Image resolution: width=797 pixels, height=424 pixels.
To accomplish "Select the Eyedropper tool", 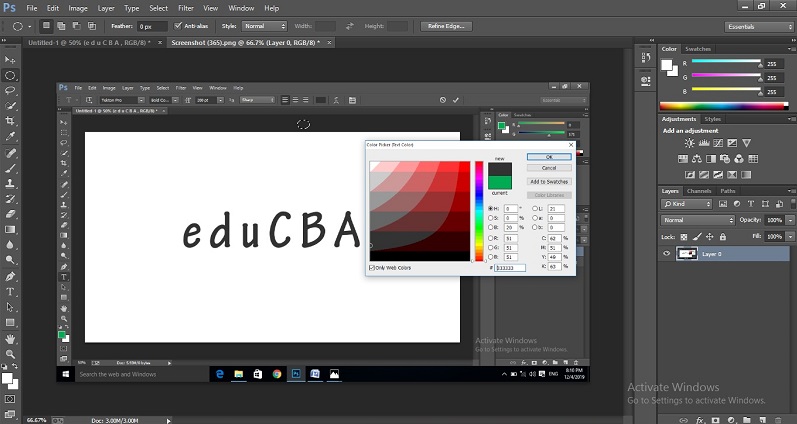I will click(x=10, y=136).
